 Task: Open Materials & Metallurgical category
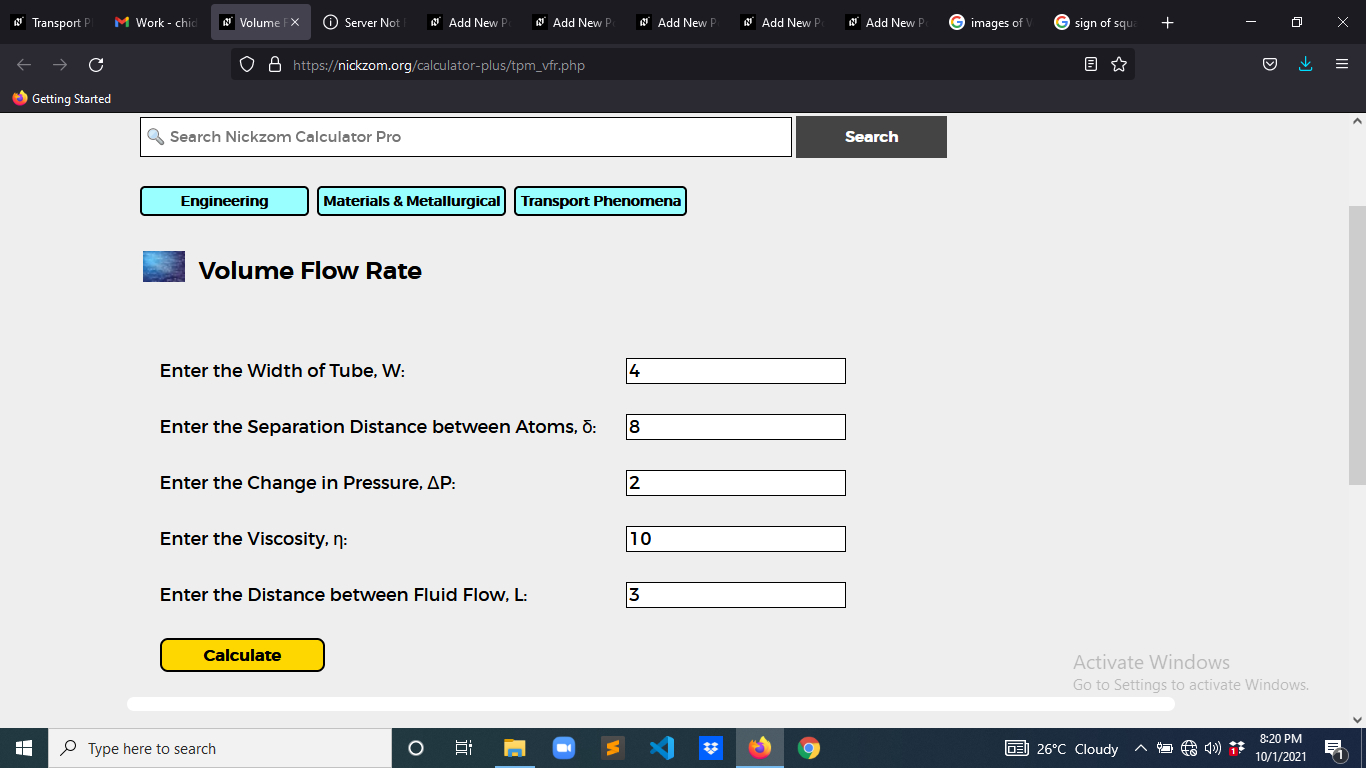click(x=411, y=201)
